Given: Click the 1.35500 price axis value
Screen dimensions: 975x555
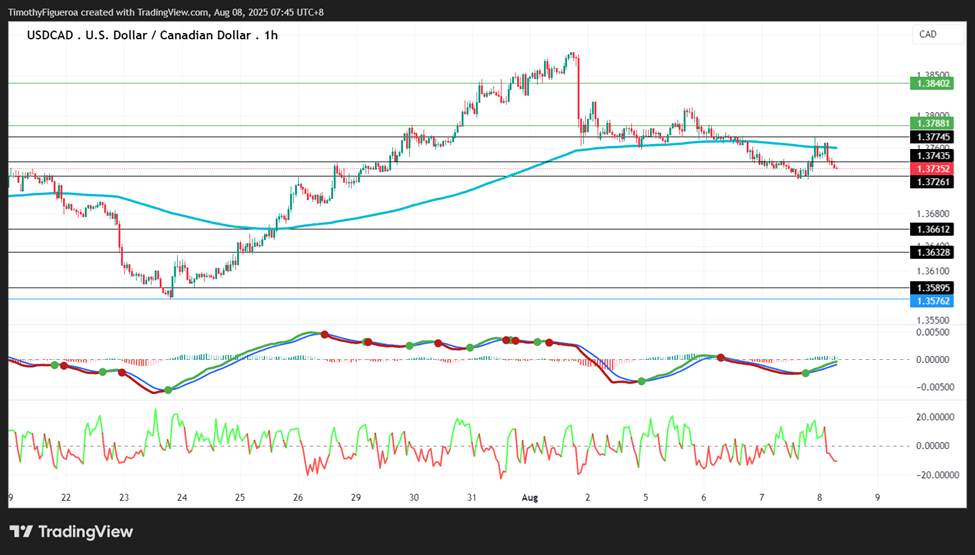Looking at the screenshot, I should pos(933,321).
